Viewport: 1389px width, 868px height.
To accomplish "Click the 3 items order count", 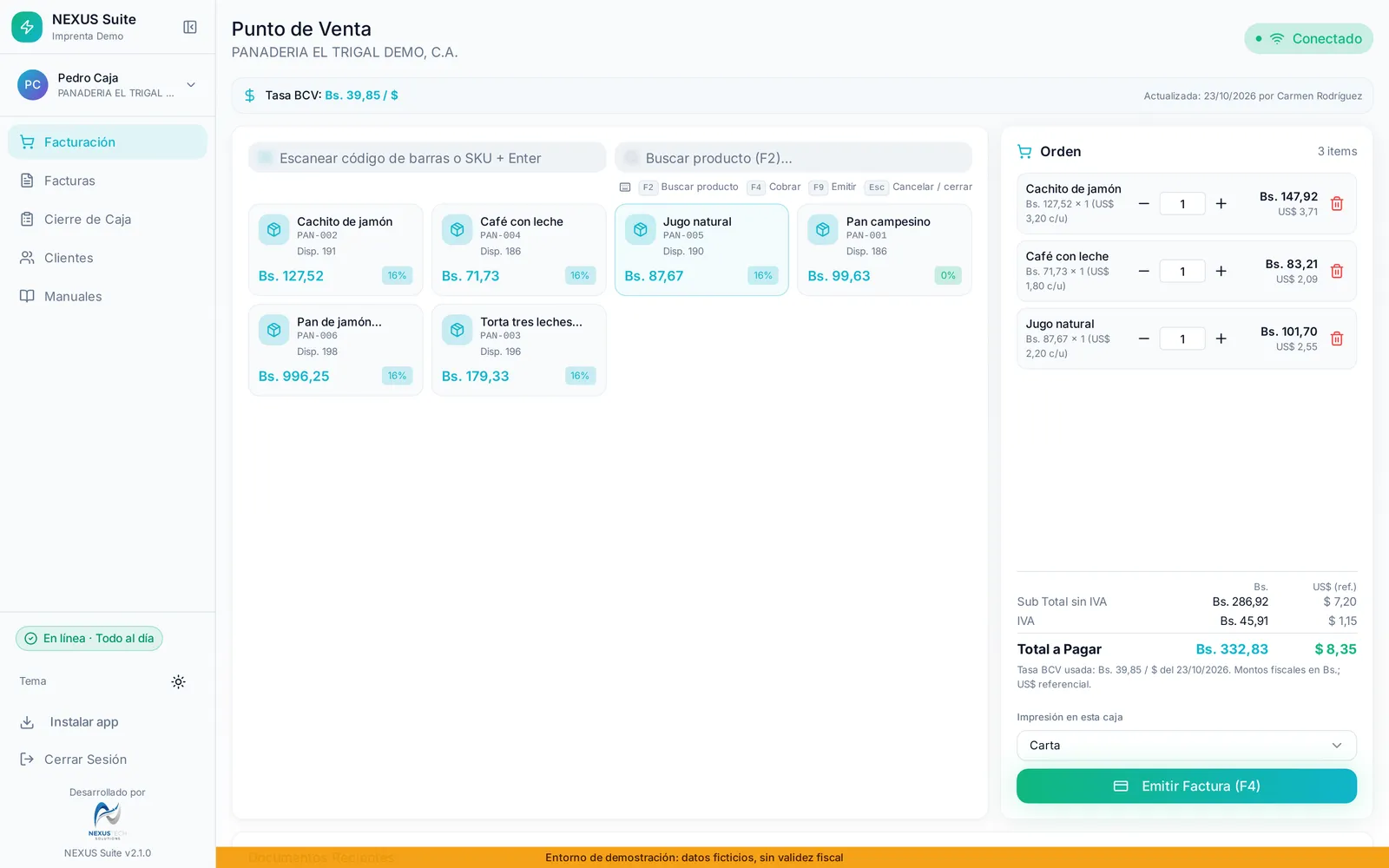I will click(x=1337, y=151).
